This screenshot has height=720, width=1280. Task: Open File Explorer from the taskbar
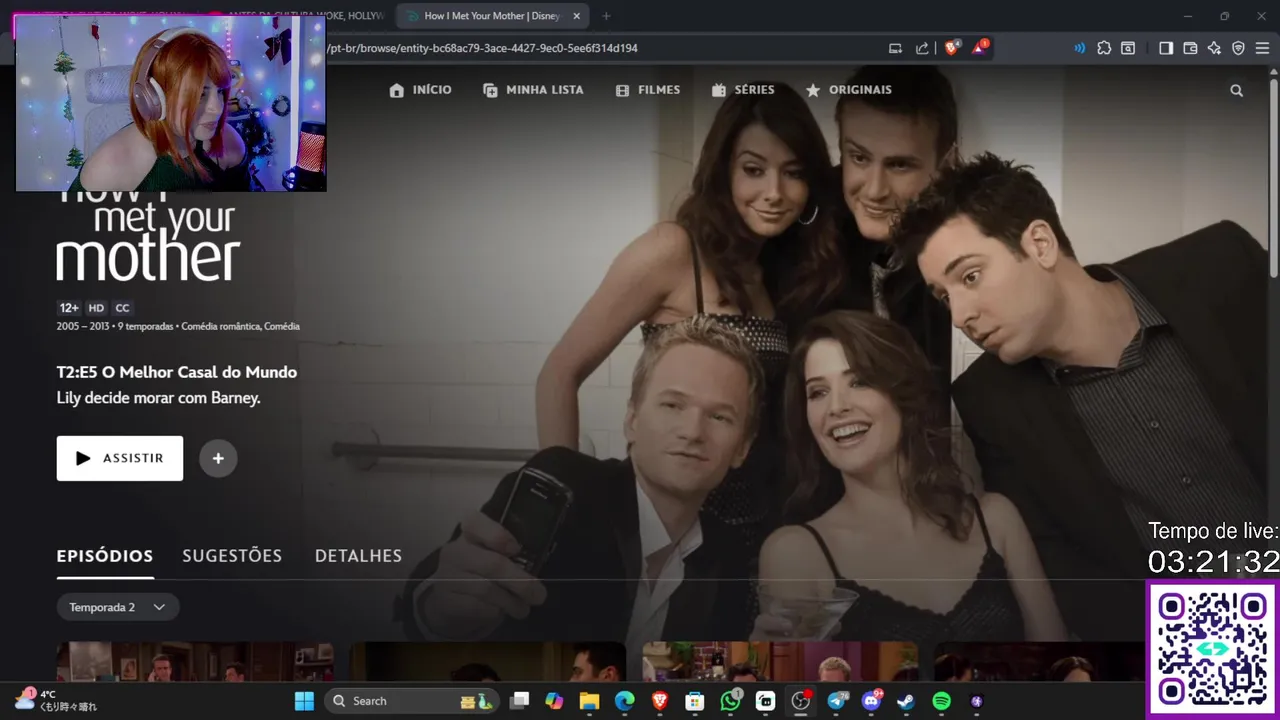point(589,701)
